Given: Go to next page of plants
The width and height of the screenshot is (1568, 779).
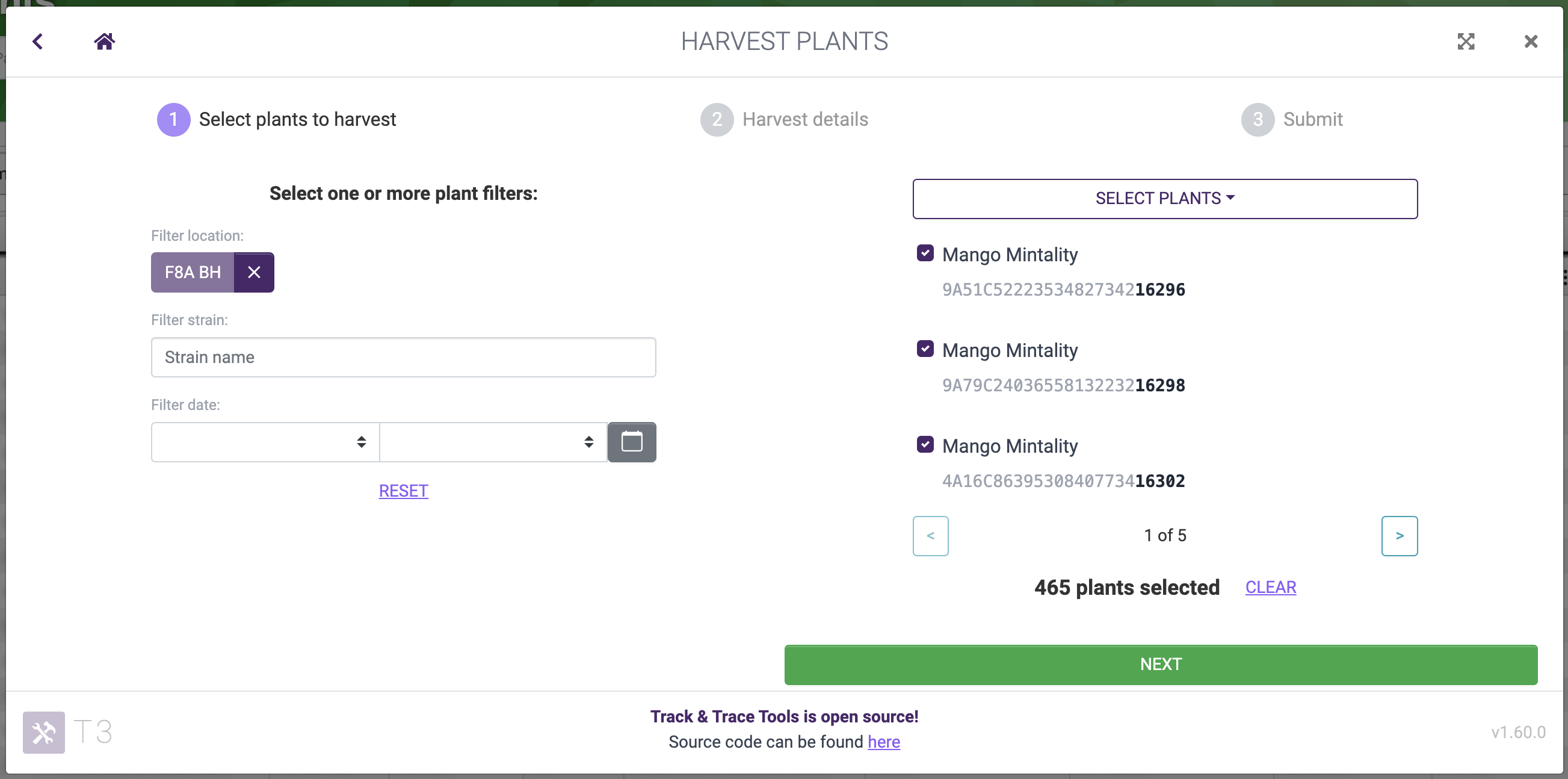Looking at the screenshot, I should point(1399,535).
